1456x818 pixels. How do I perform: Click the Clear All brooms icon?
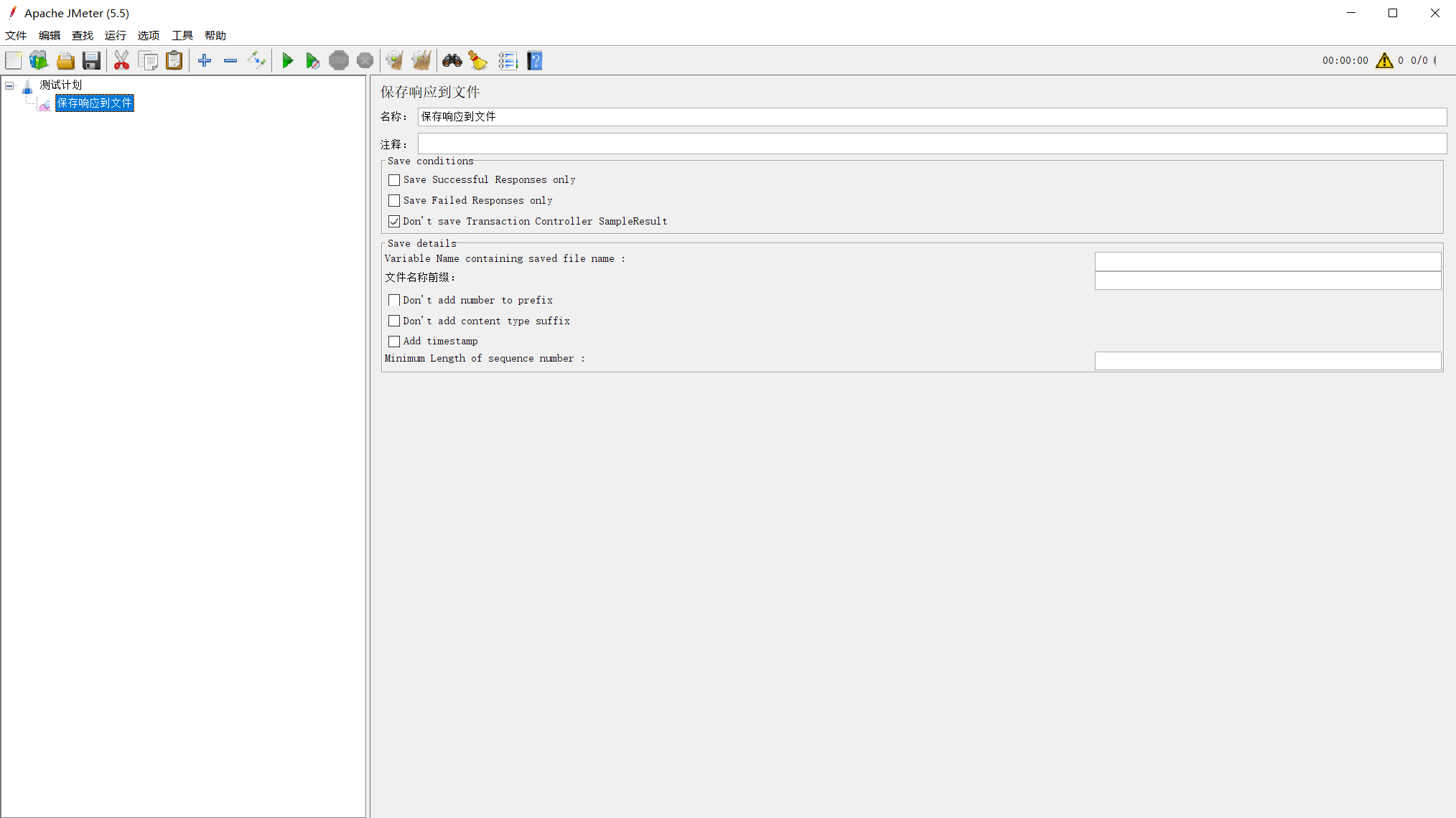(x=421, y=61)
